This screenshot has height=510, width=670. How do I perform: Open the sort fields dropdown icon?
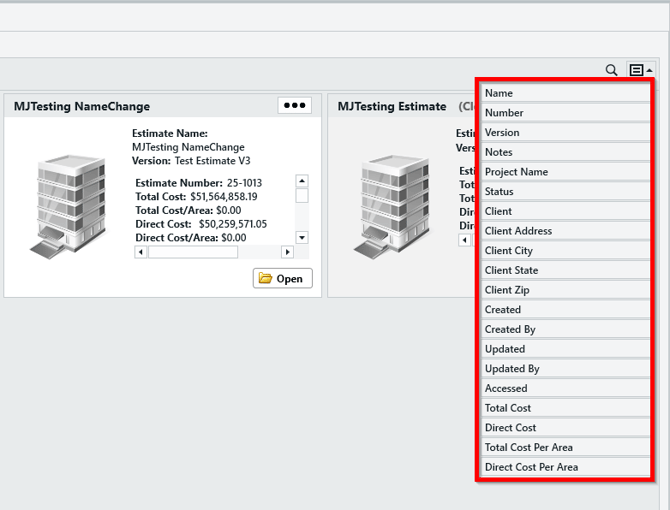tap(639, 70)
